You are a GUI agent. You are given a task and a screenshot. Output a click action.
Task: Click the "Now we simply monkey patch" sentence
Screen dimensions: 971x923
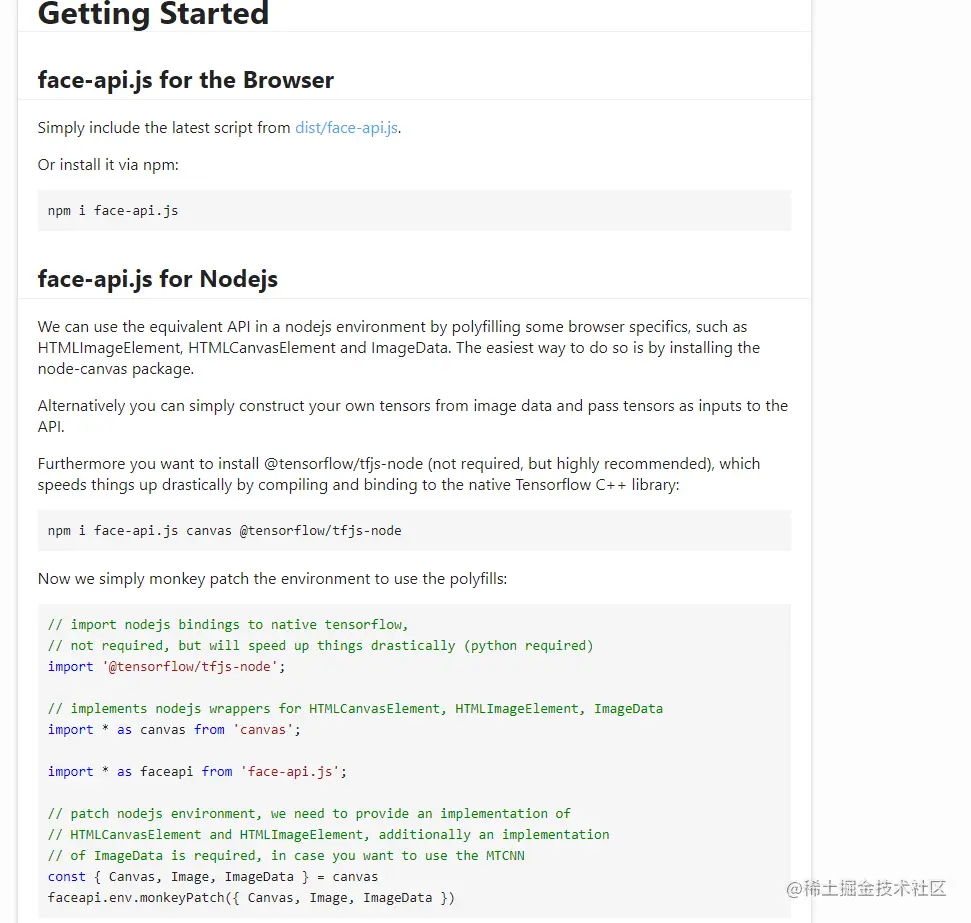tap(272, 579)
